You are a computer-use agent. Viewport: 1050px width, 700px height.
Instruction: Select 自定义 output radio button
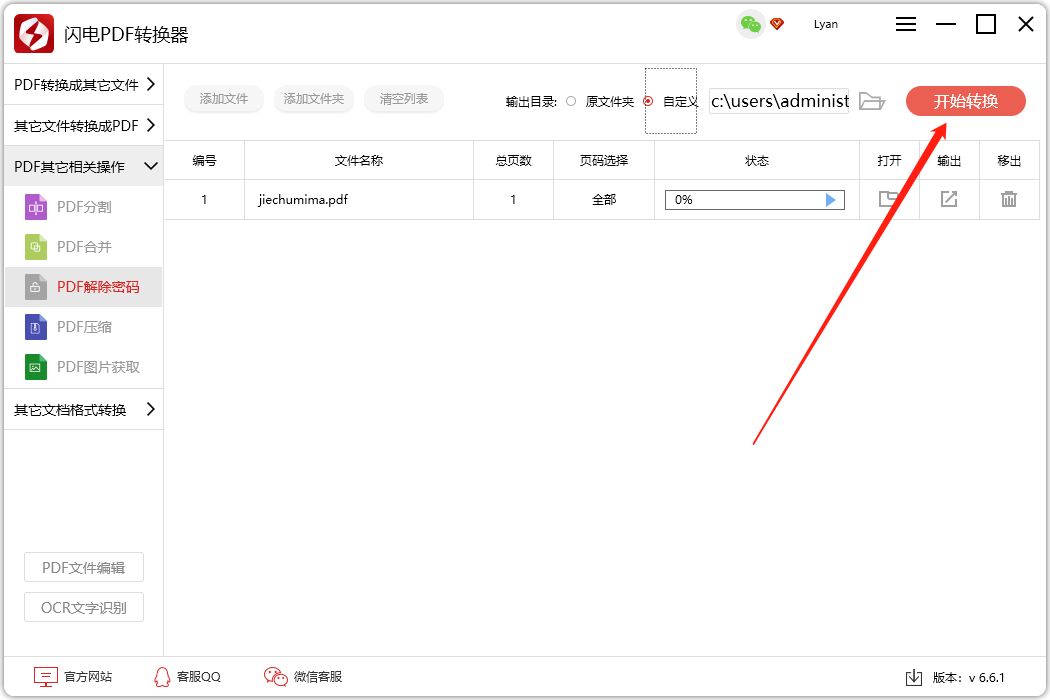tap(648, 101)
